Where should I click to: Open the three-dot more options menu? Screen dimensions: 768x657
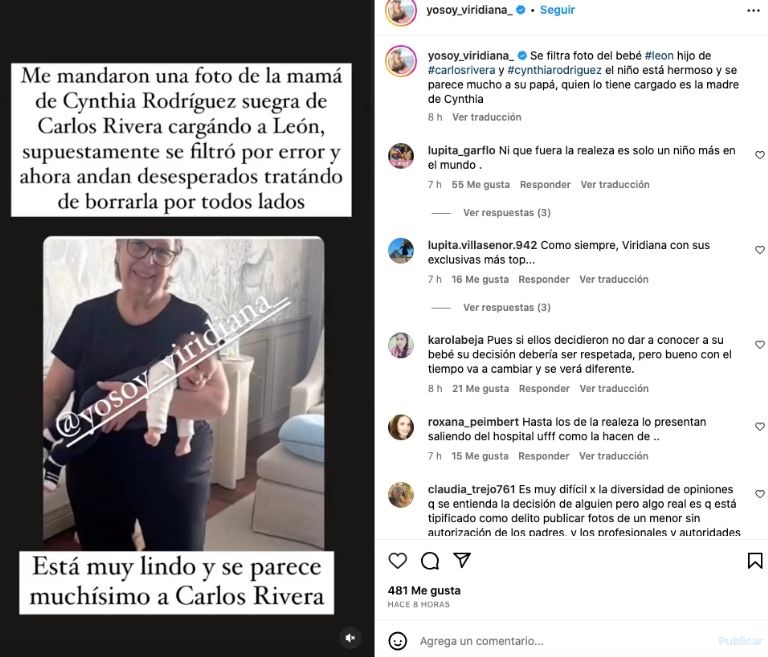(x=753, y=11)
